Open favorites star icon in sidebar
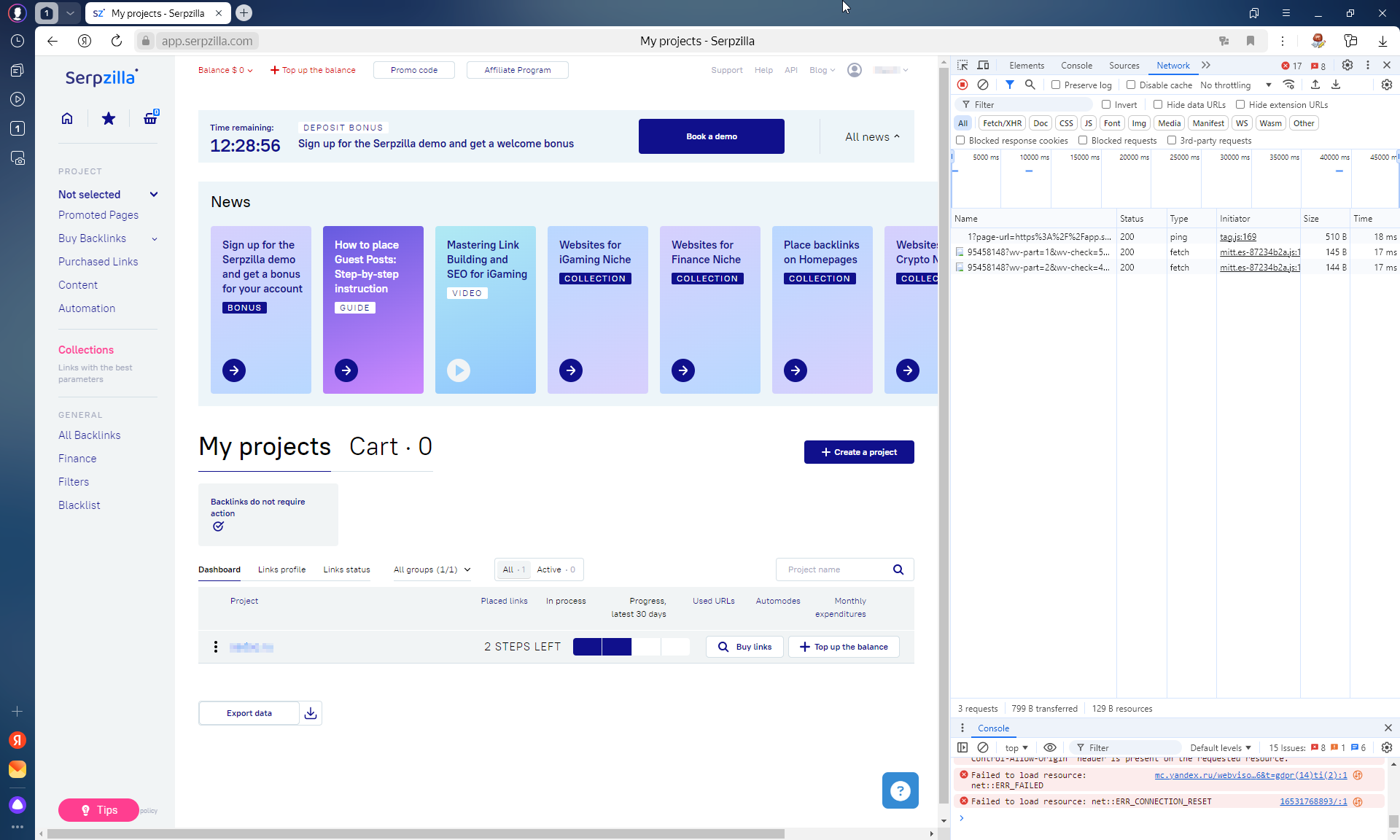Image resolution: width=1400 pixels, height=840 pixels. 109,118
